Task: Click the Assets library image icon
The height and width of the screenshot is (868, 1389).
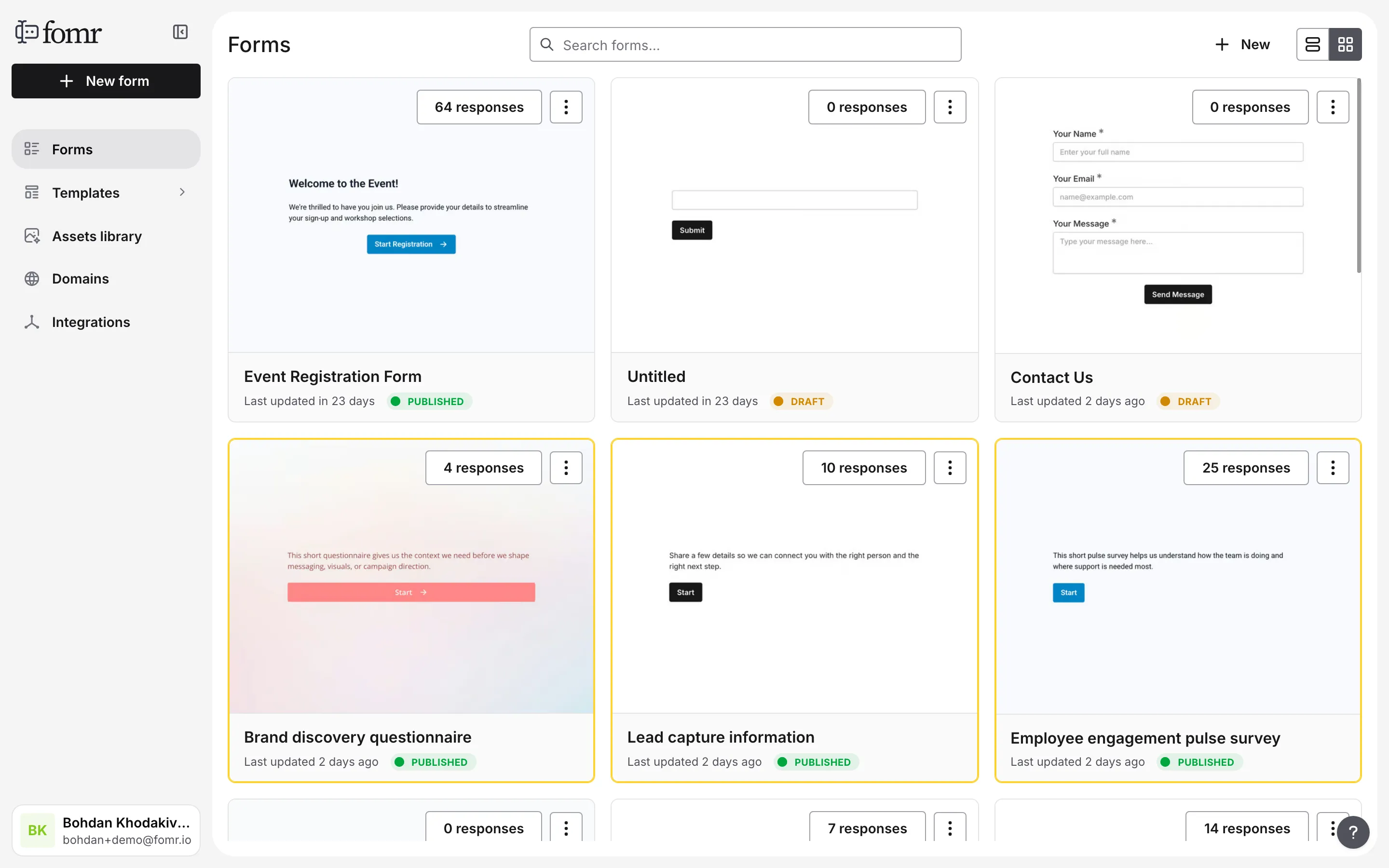Action: (x=31, y=236)
